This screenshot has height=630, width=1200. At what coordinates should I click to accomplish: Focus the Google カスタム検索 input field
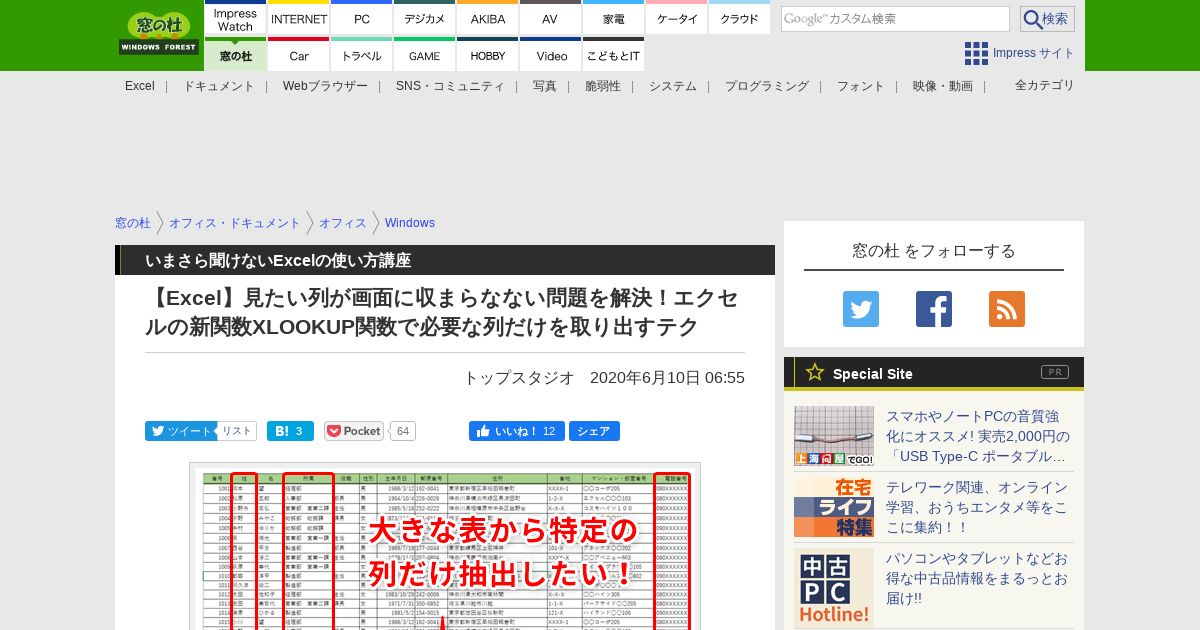(x=895, y=19)
